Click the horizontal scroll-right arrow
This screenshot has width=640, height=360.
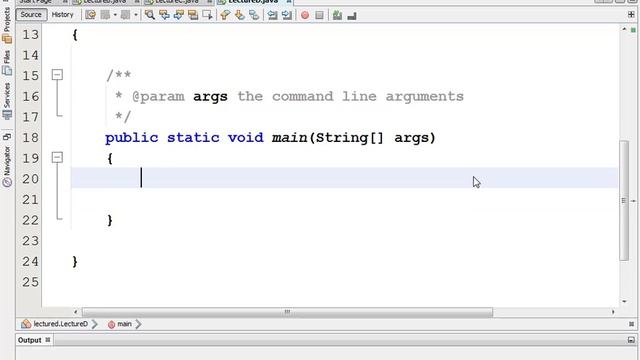click(613, 312)
